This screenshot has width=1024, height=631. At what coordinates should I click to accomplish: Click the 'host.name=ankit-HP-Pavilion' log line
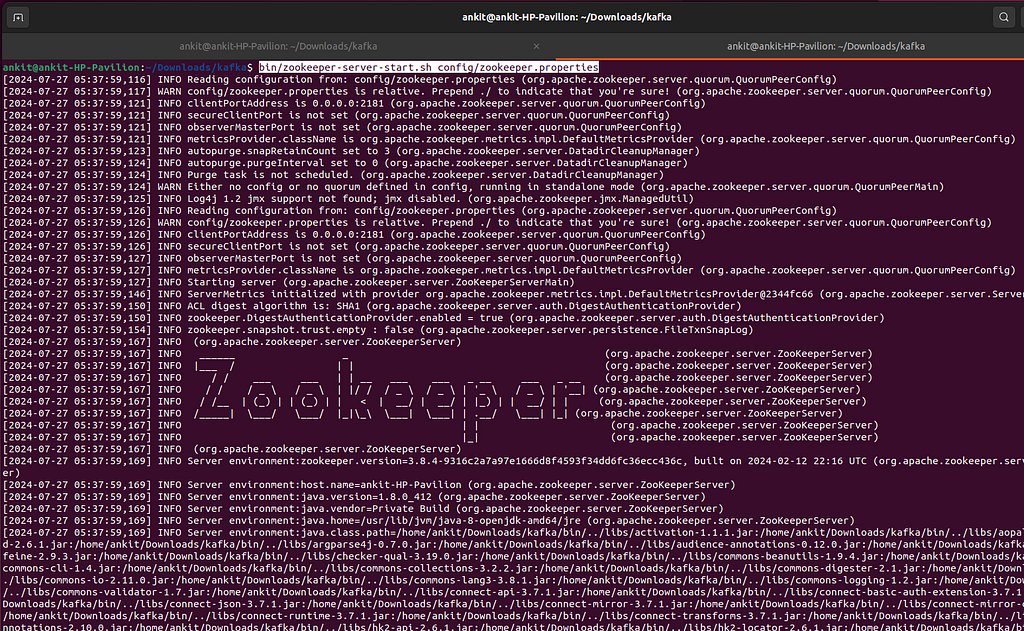369,485
